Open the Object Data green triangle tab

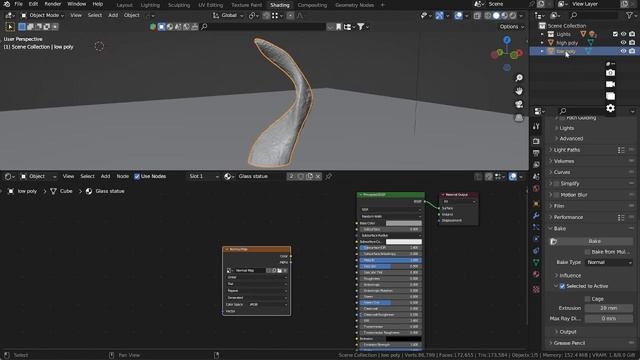click(536, 262)
